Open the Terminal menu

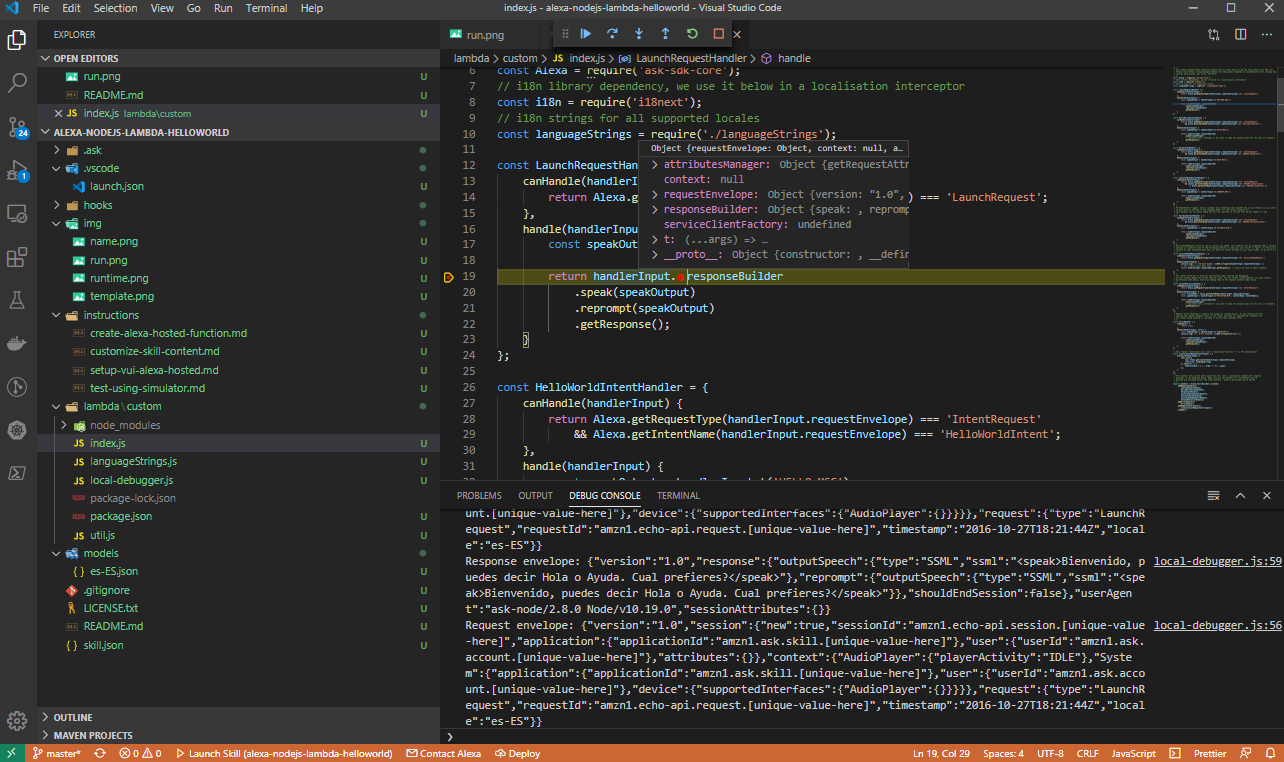pyautogui.click(x=266, y=8)
